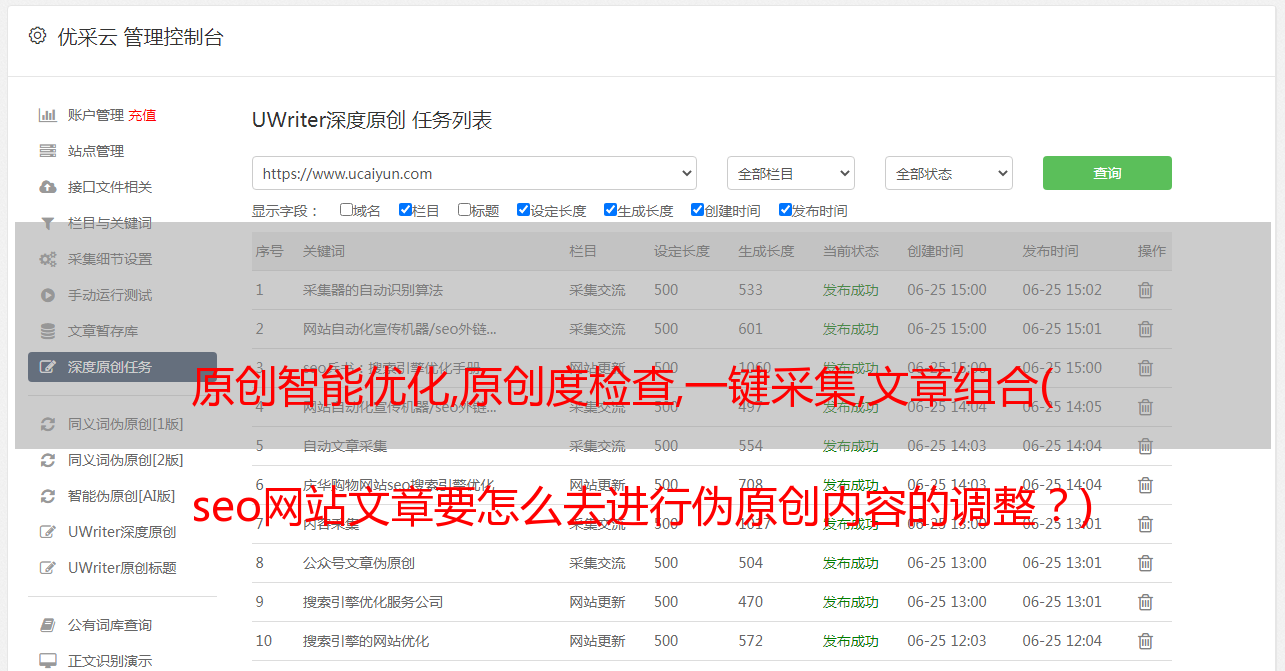Click the 当前状态 column header
Screen dimensions: 1285x671
pyautogui.click(x=851, y=251)
